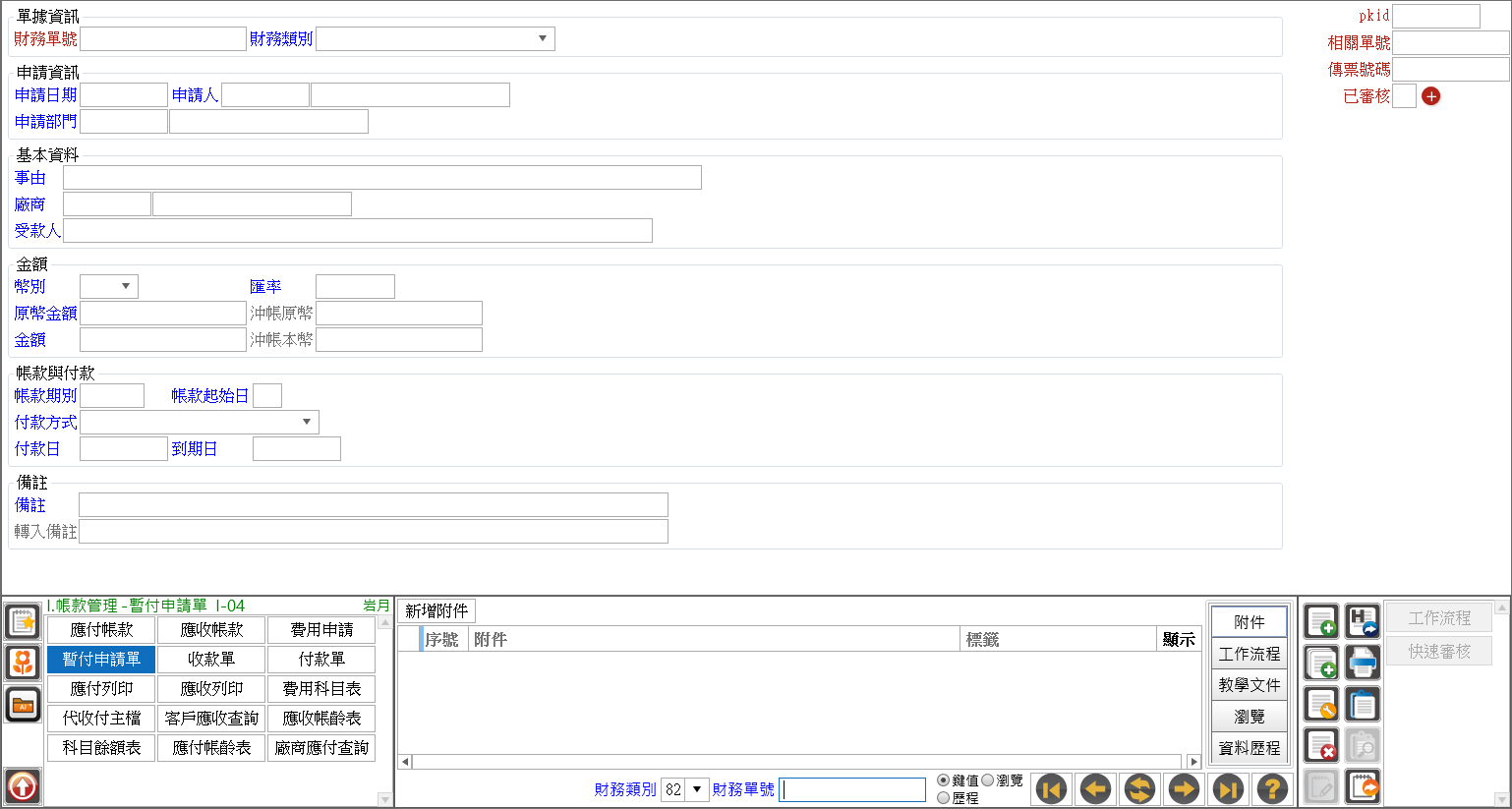
Task: Open the 付款單 module button
Action: [x=321, y=660]
